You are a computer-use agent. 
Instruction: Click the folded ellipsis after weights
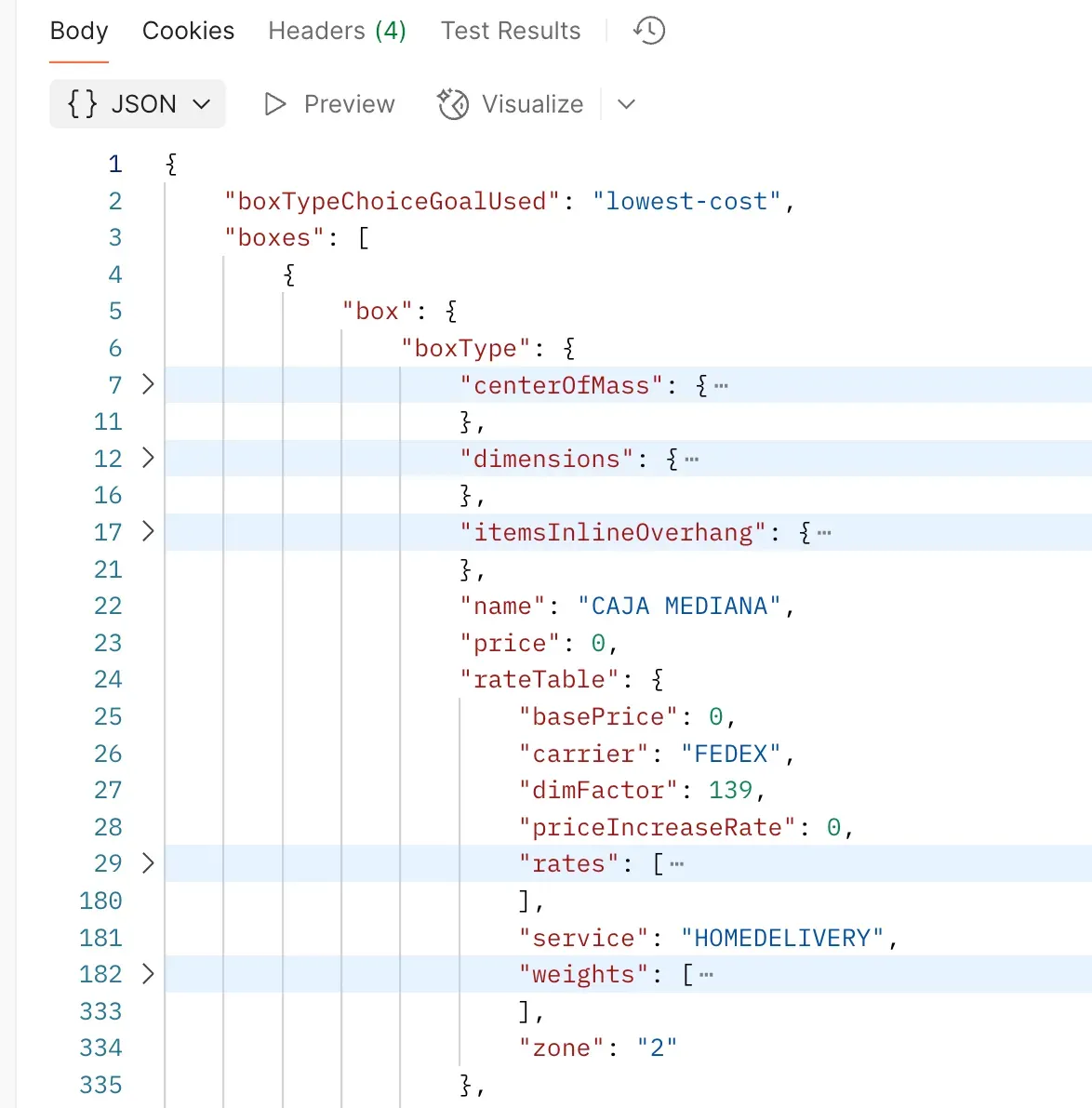(706, 975)
